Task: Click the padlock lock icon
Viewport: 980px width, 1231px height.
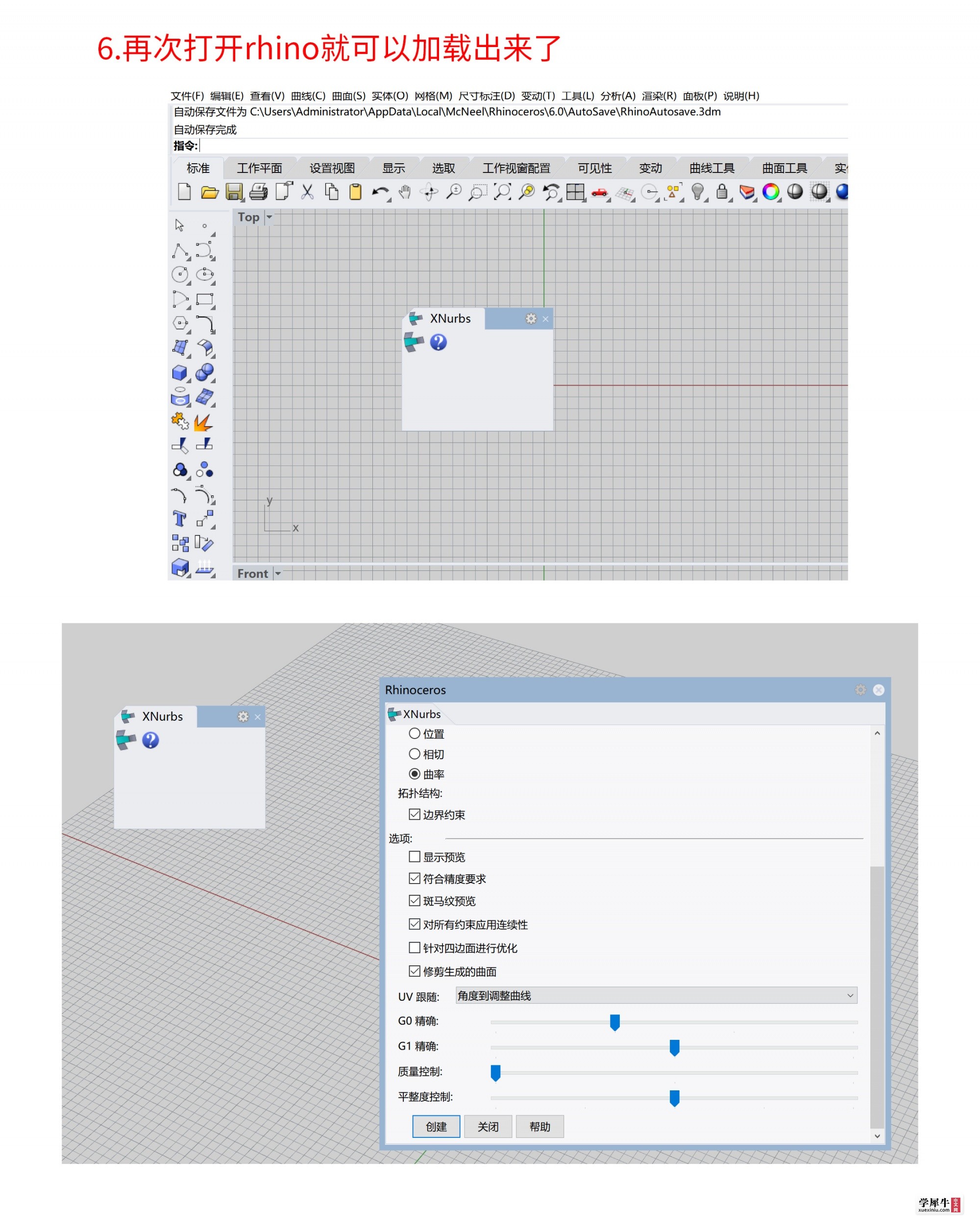Action: (722, 192)
